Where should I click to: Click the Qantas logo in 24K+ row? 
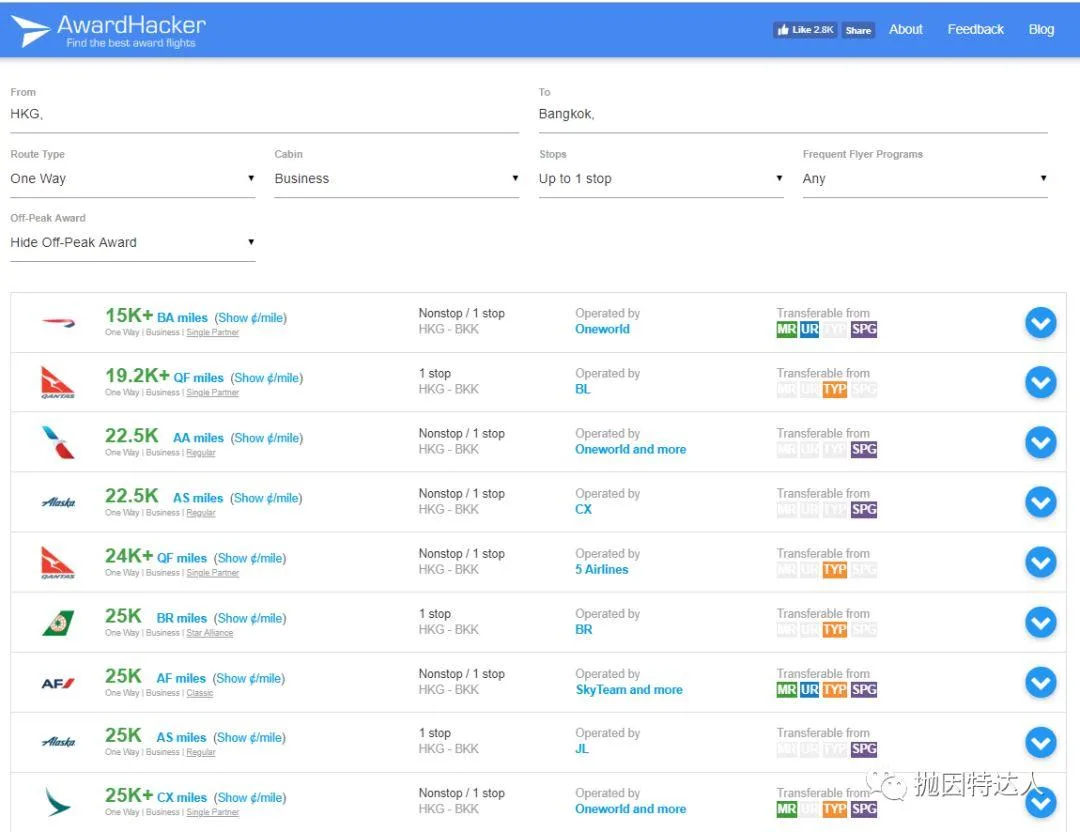58,563
